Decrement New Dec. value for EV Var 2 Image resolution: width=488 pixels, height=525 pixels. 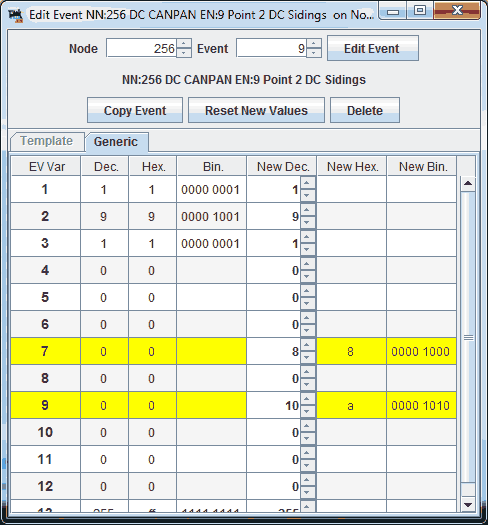click(307, 223)
